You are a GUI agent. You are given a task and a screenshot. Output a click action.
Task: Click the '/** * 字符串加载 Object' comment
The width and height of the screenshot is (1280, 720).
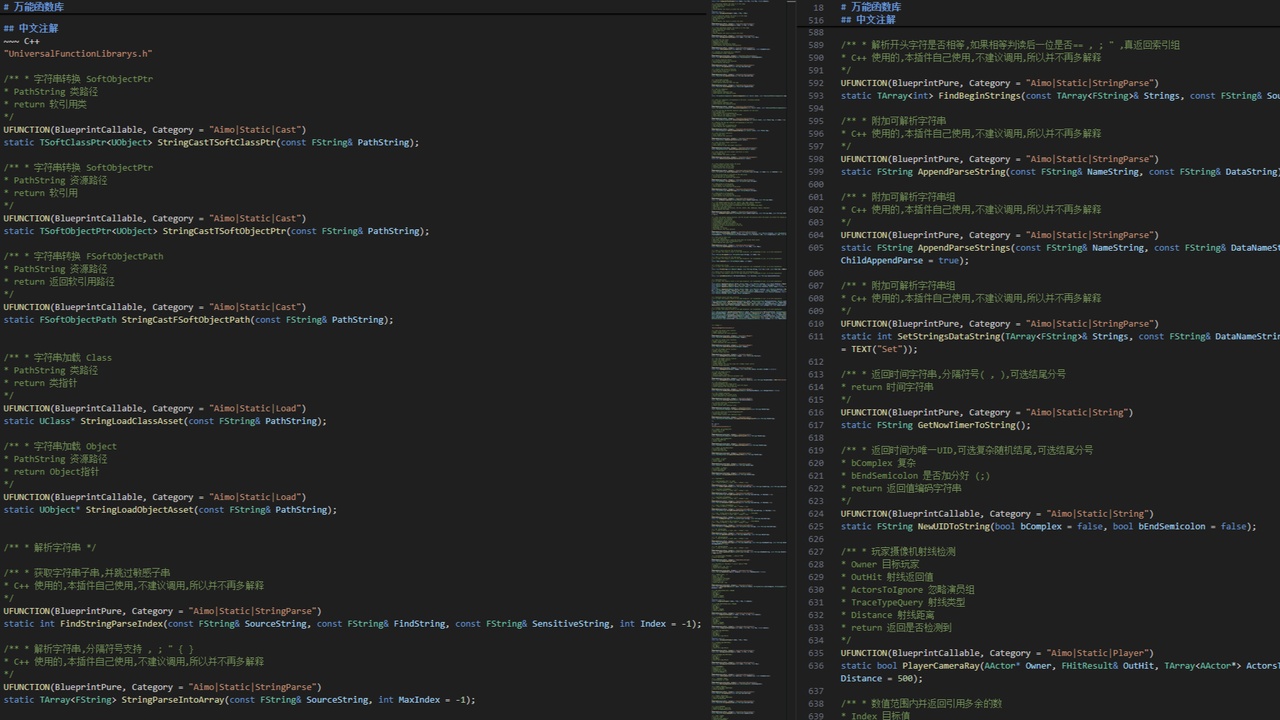point(60,447)
